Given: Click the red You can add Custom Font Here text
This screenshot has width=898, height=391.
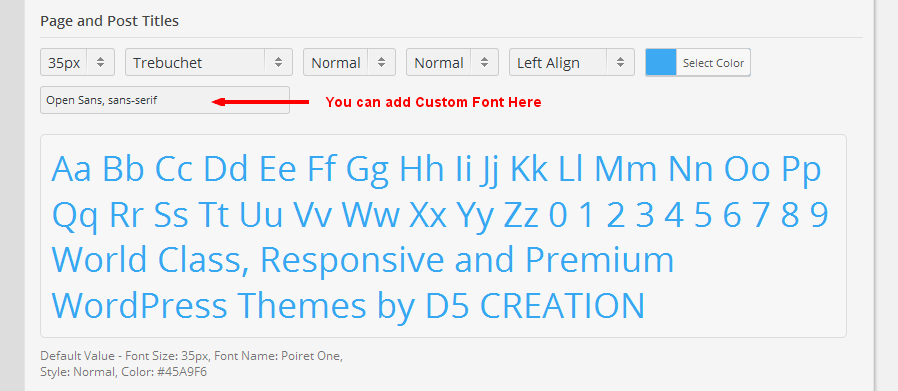Looking at the screenshot, I should click(x=434, y=102).
